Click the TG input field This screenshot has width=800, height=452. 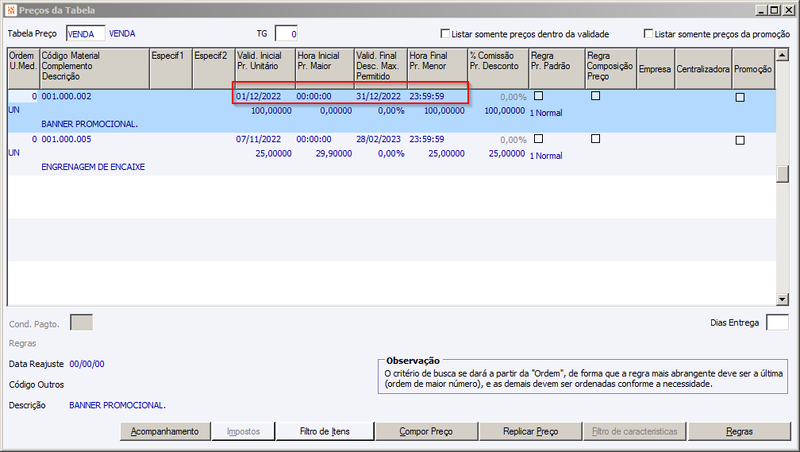click(286, 34)
